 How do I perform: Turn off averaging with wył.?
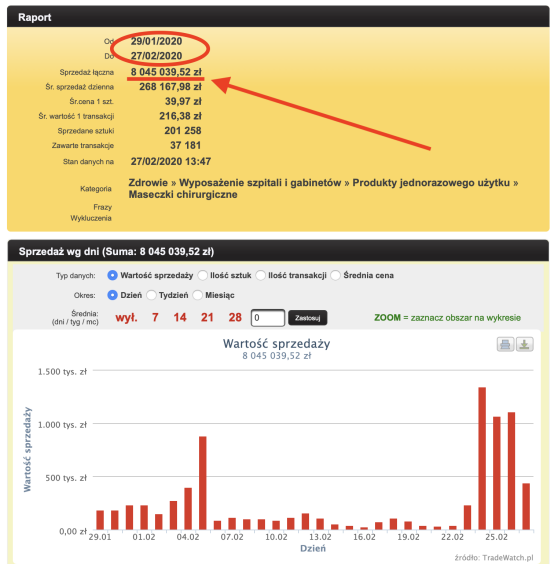pos(126,317)
